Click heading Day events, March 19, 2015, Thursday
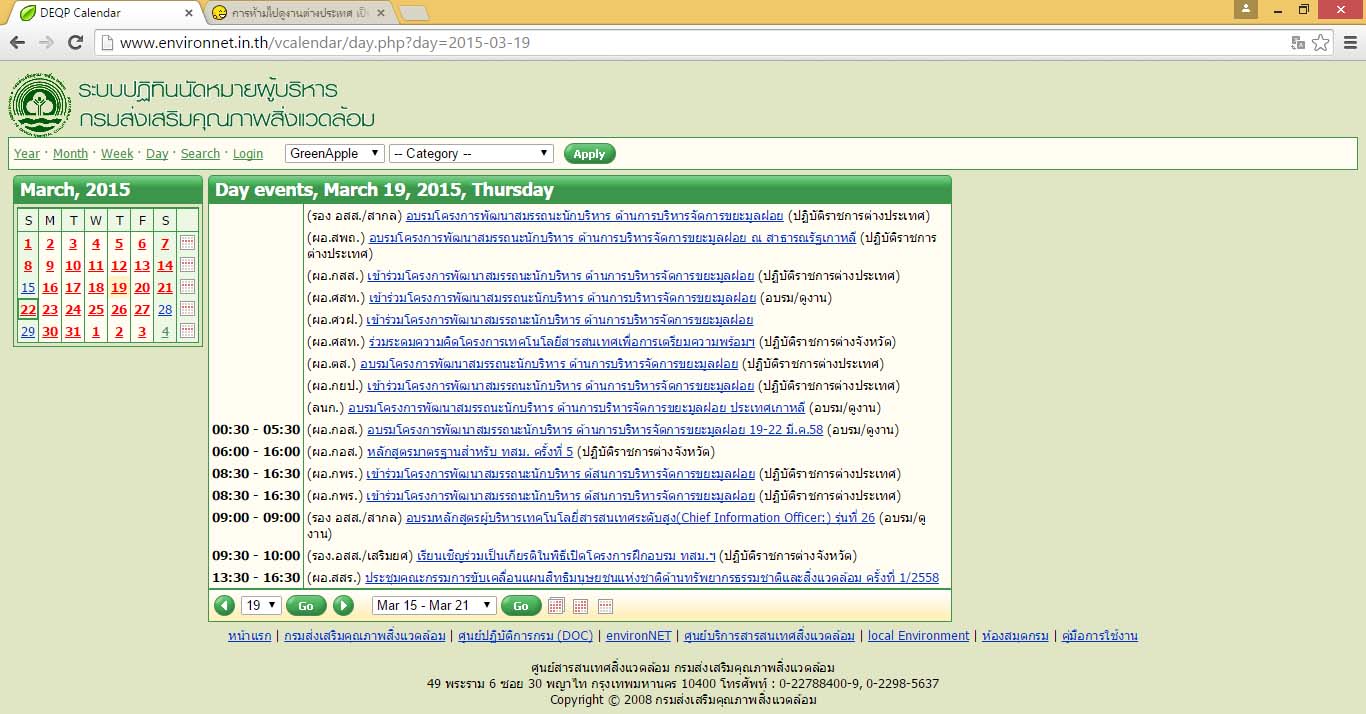Screen dimensions: 1366x714 384,190
